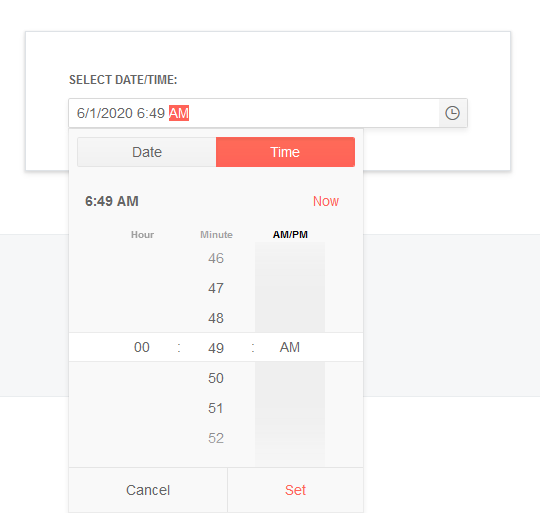Select the Time tab
This screenshot has height=513, width=540.
[285, 152]
